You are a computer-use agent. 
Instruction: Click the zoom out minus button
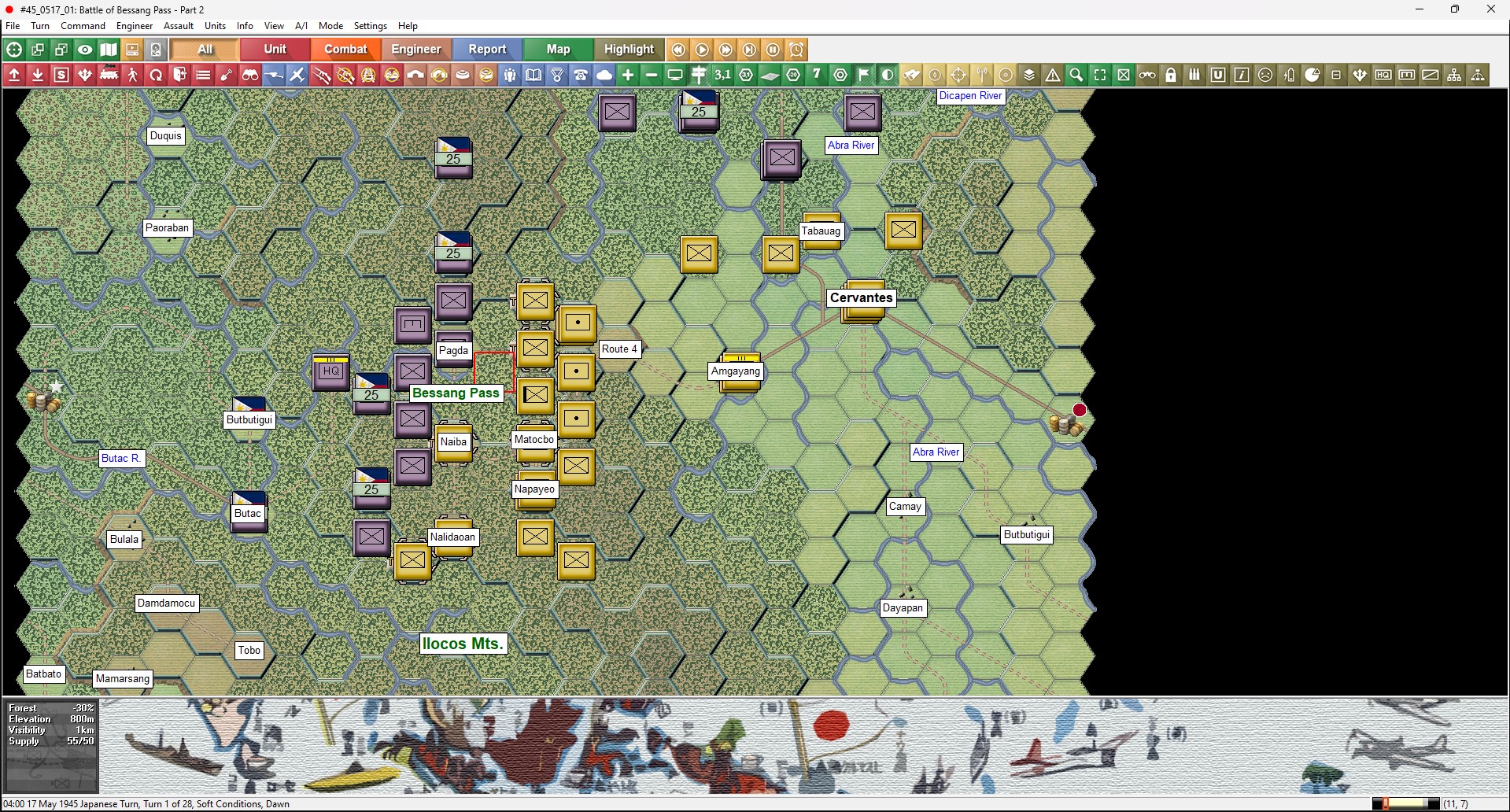pos(652,75)
